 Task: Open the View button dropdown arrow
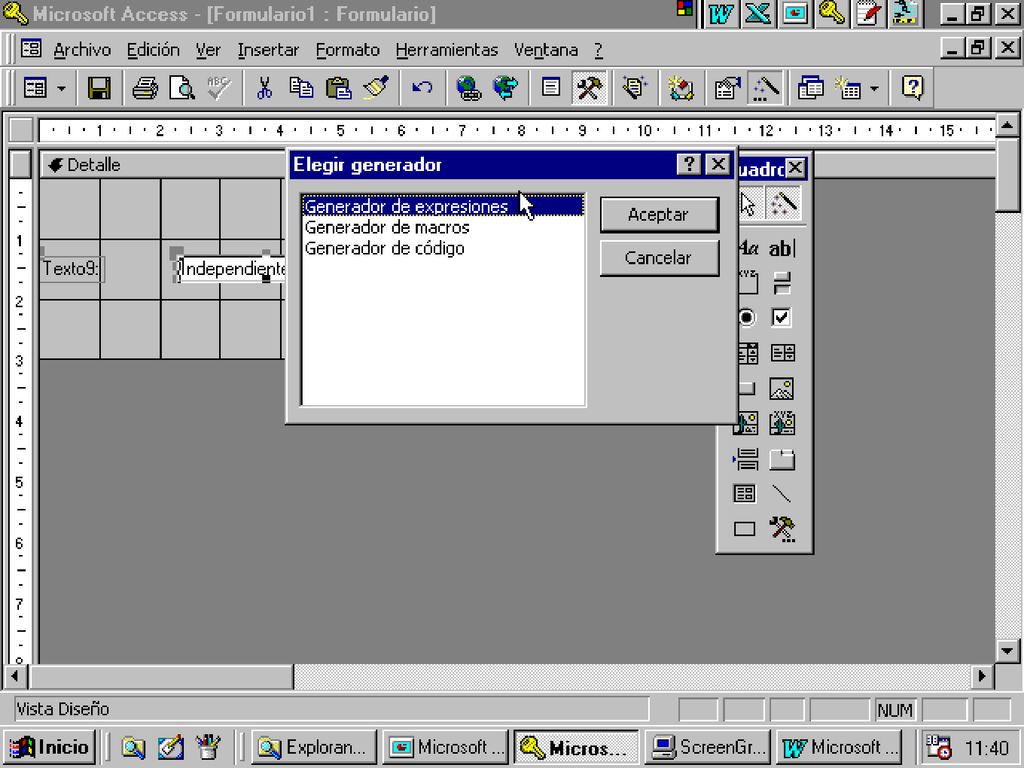pyautogui.click(x=61, y=88)
